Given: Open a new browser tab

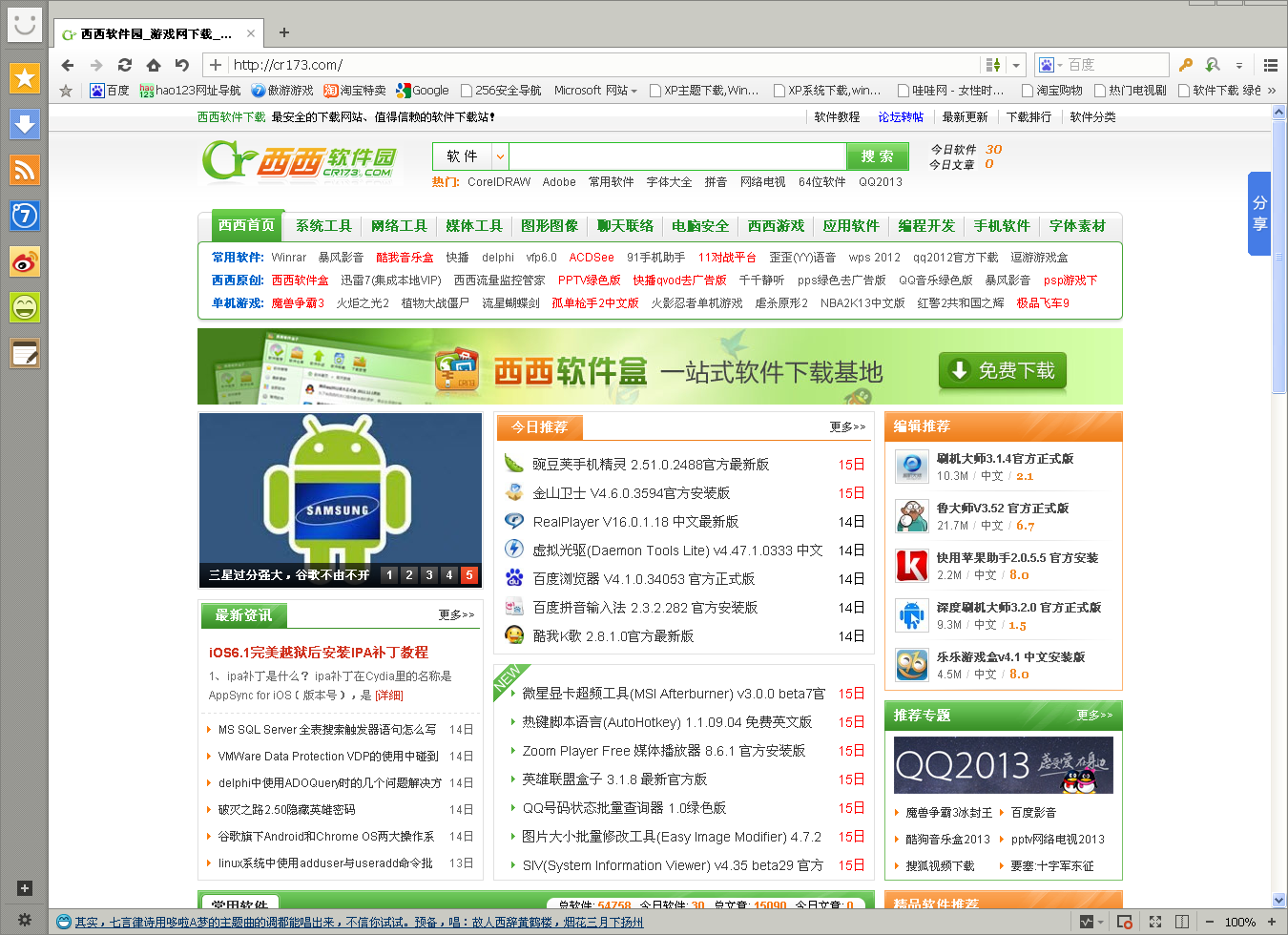Looking at the screenshot, I should click(283, 33).
